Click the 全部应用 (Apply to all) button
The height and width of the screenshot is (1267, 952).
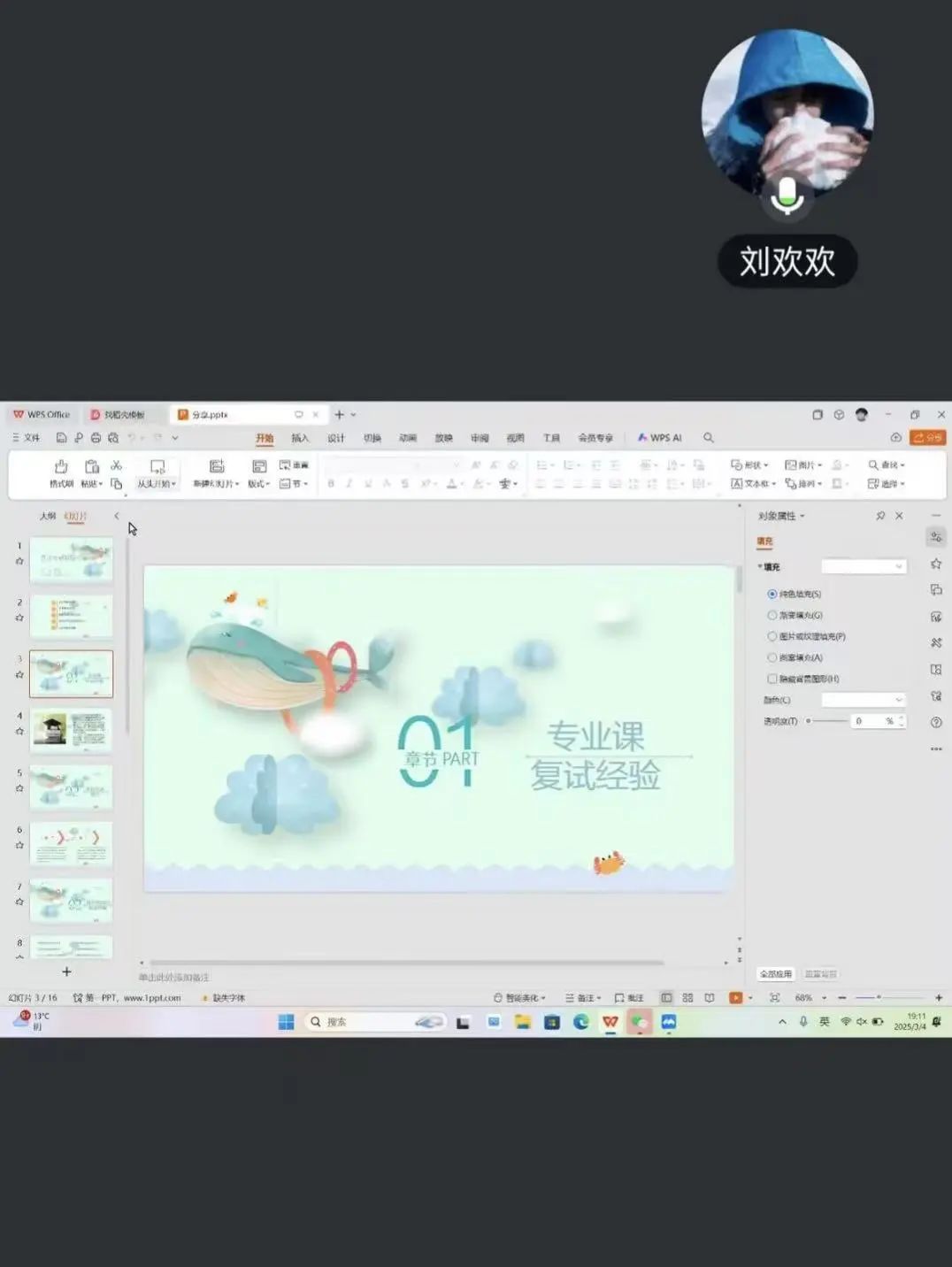coord(776,974)
